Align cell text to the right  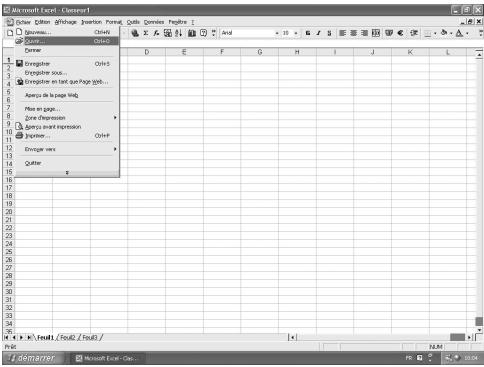coord(365,33)
